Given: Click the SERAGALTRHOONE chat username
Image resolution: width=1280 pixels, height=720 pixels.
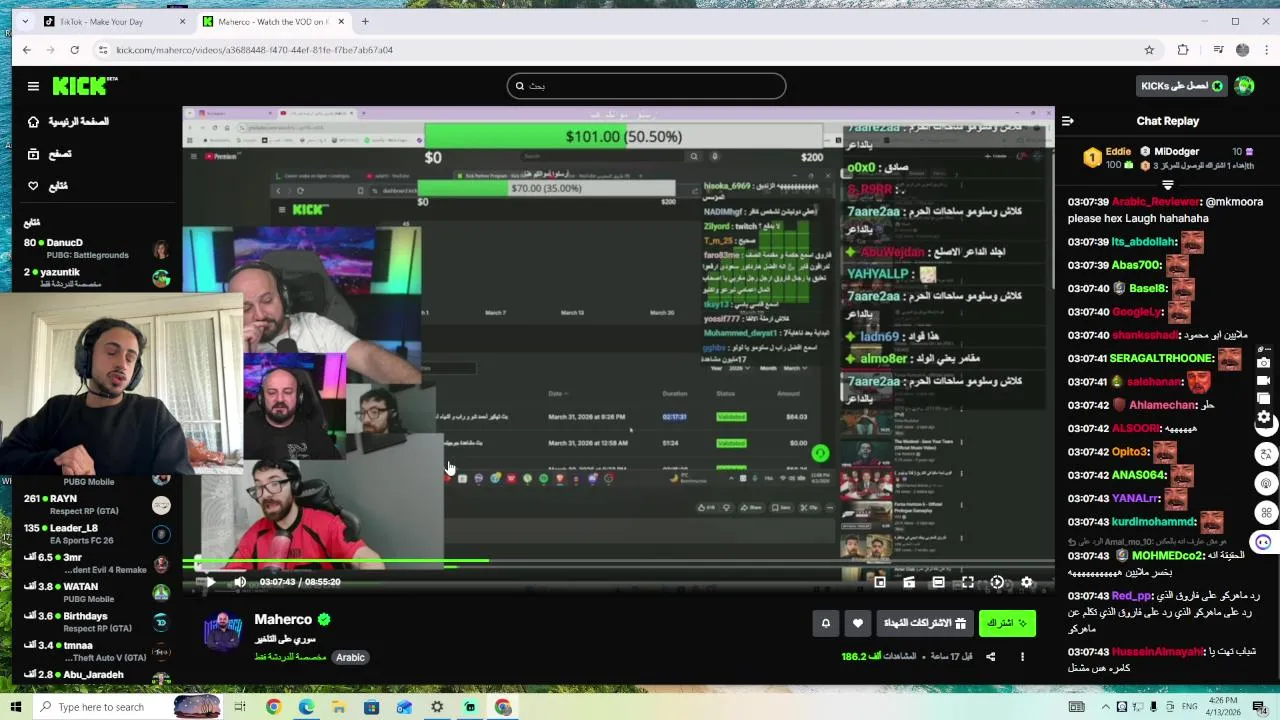Looking at the screenshot, I should click(x=1161, y=358).
